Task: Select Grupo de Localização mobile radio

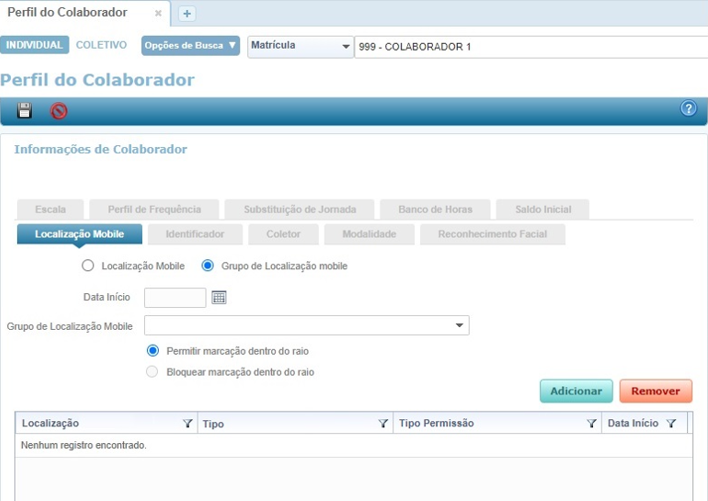Action: 208,266
